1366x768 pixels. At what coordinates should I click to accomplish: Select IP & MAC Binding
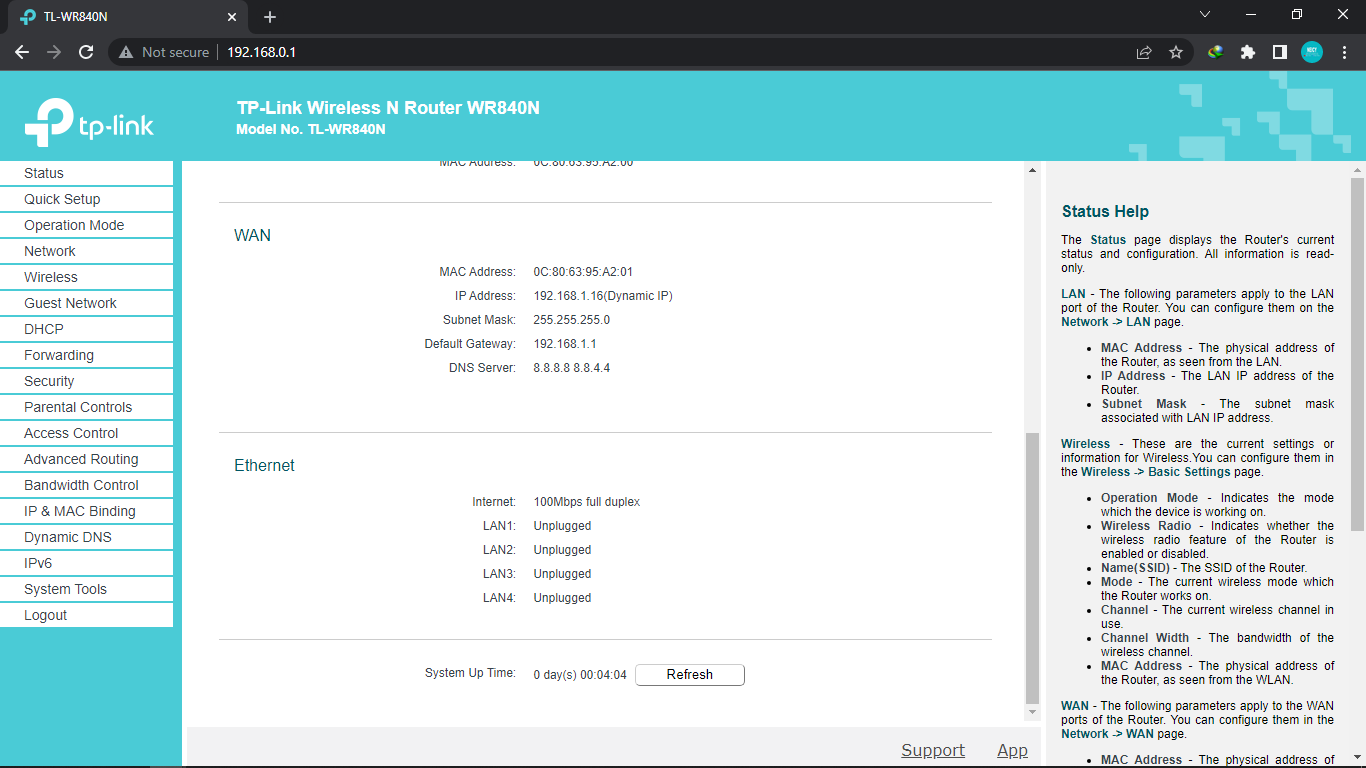[86, 511]
